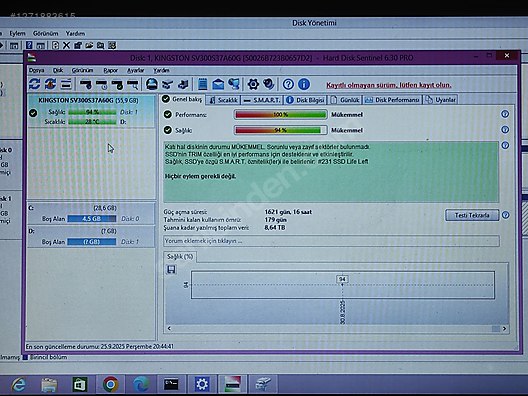Click the disk icon with green check
The height and width of the screenshot is (396, 528).
(x=117, y=84)
